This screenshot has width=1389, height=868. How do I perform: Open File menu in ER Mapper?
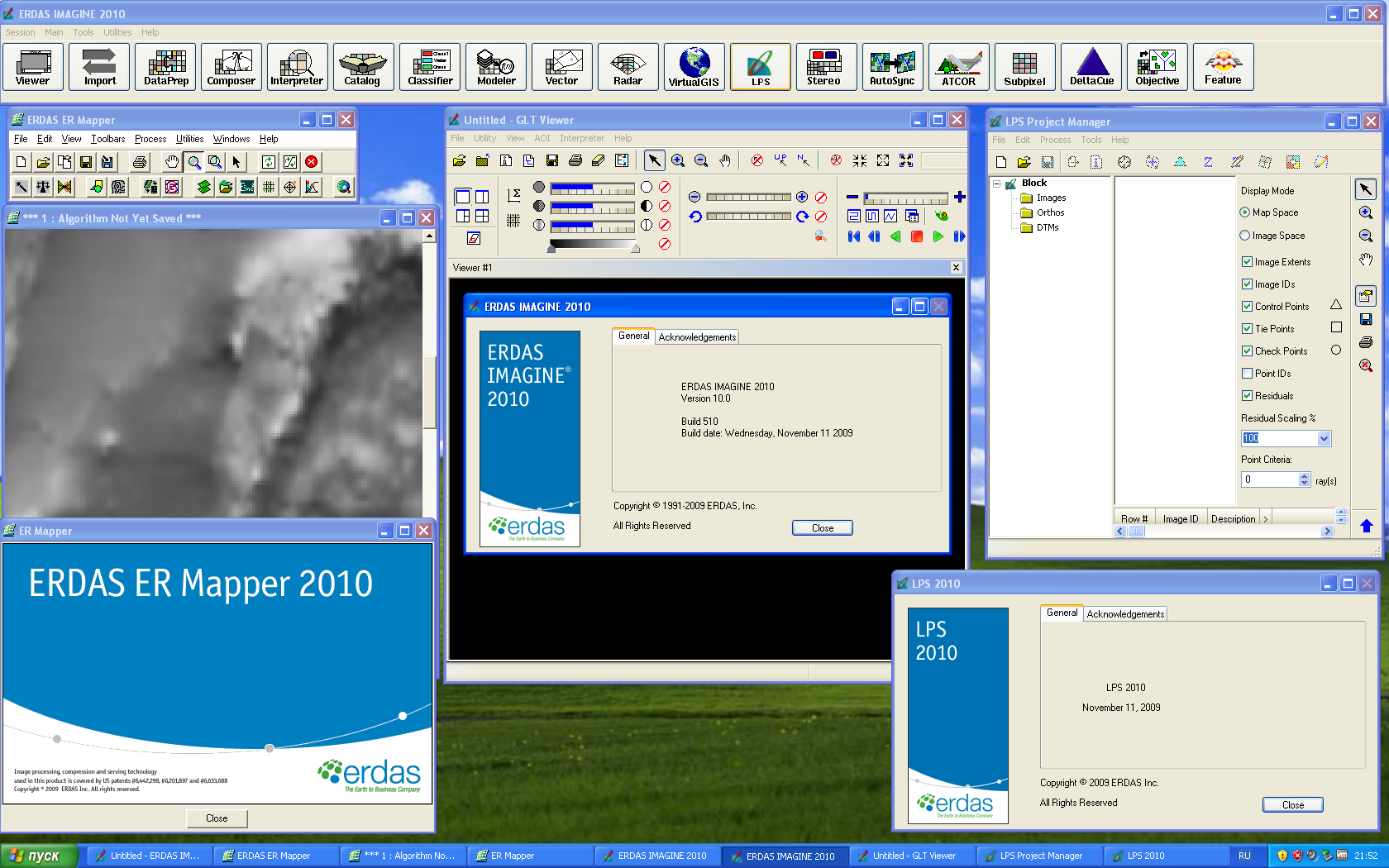click(21, 139)
